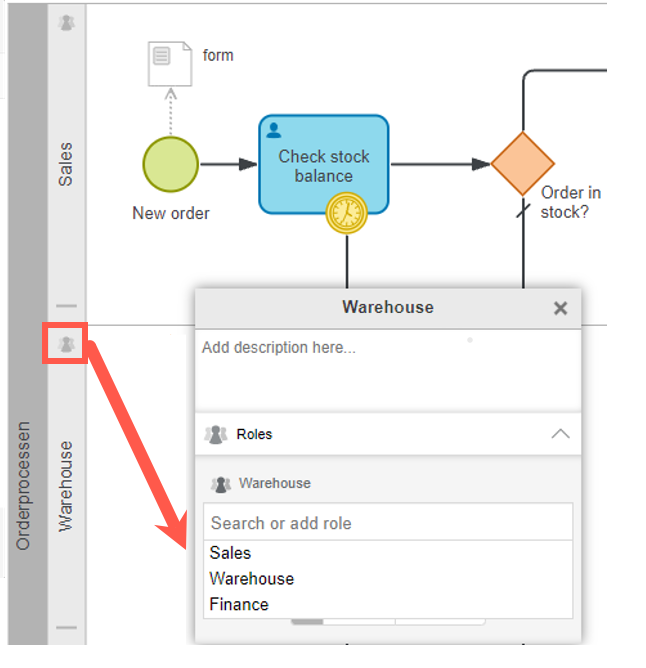The width and height of the screenshot is (646, 668).
Task: Click the Warehouse lane roles icon
Action: (66, 344)
